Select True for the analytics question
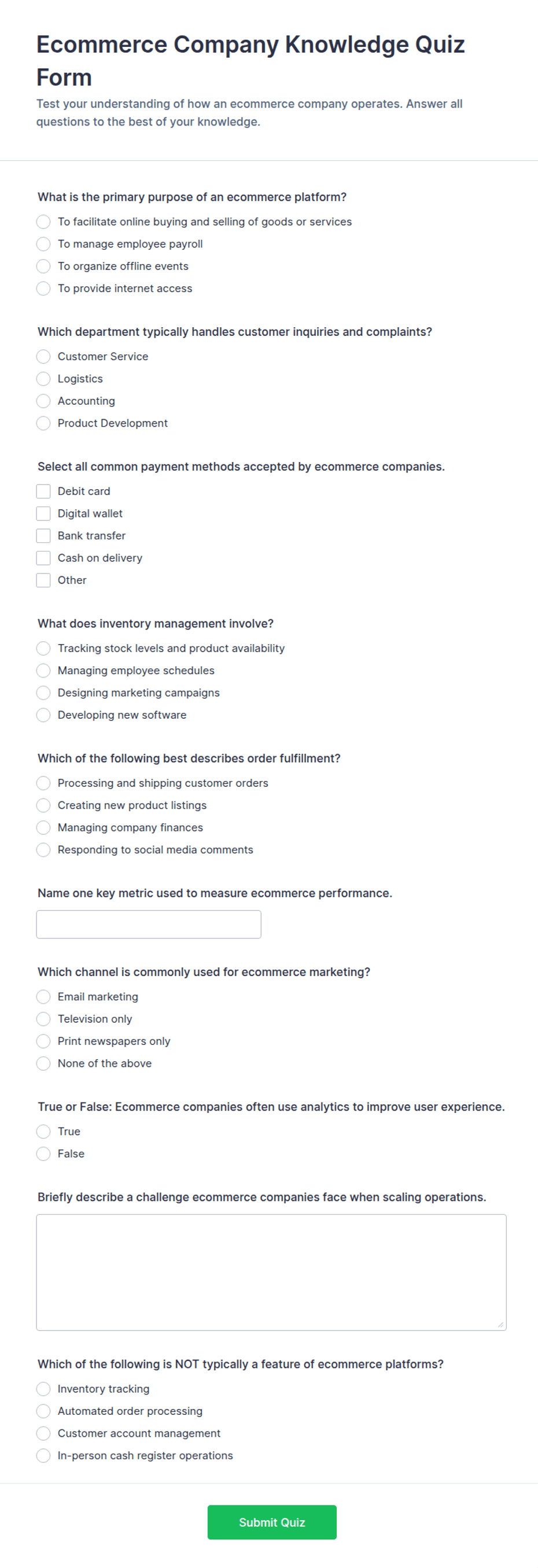The image size is (538, 1568). coord(43,1131)
